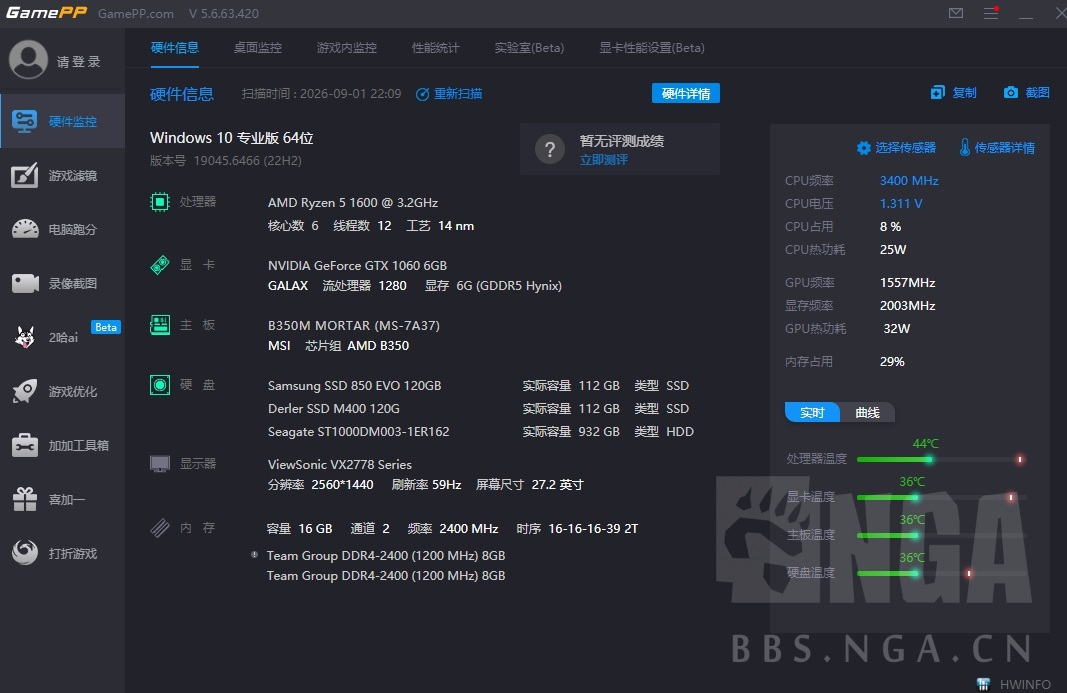Click the 硬件详情 button
The image size is (1067, 693).
pyautogui.click(x=685, y=93)
